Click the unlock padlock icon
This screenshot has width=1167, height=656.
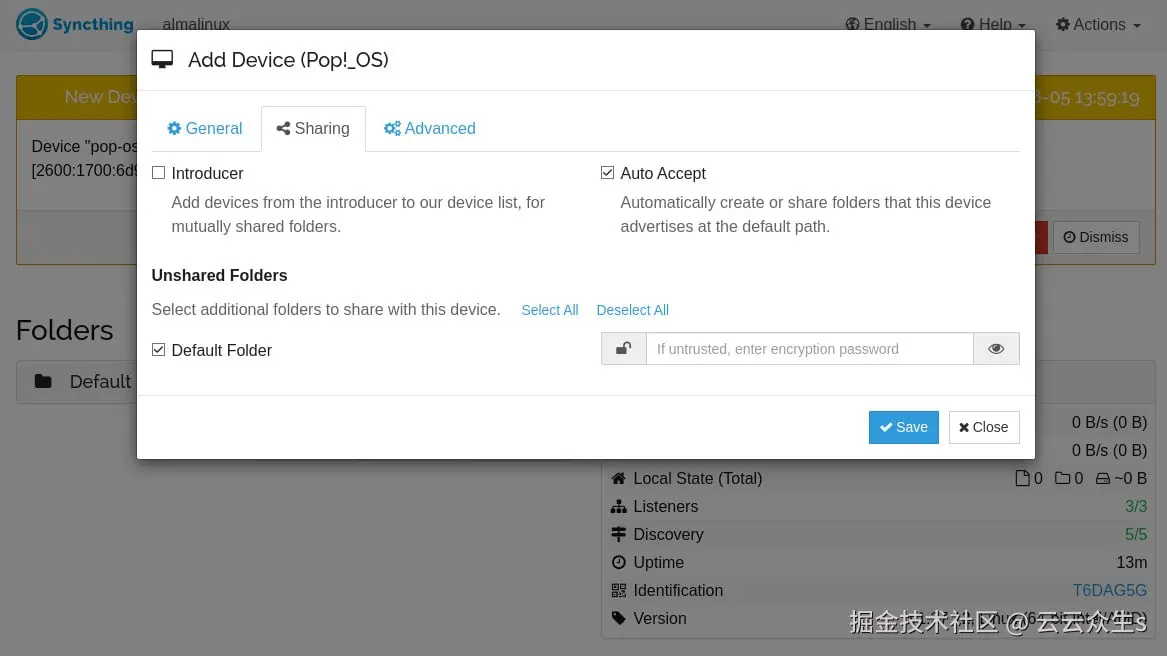pos(624,348)
